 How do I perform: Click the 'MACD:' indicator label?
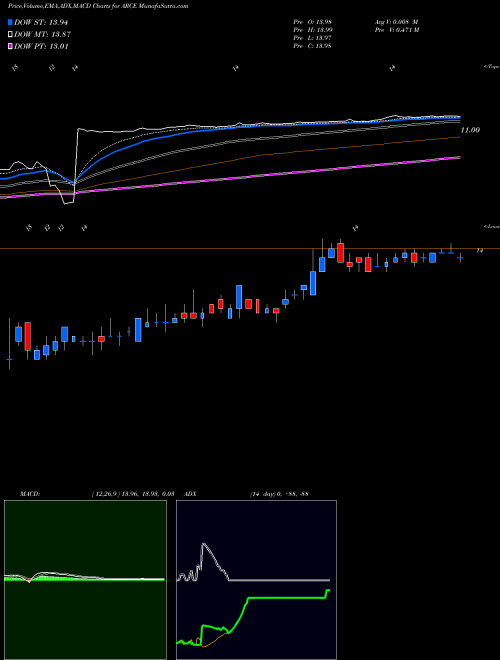coord(30,494)
